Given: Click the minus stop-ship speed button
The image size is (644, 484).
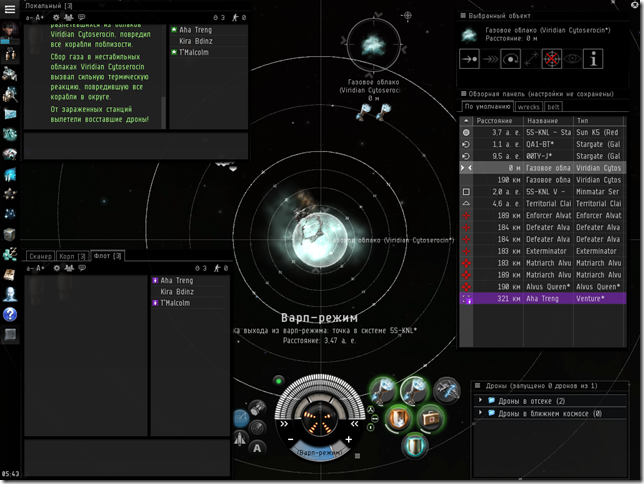Looking at the screenshot, I should tap(290, 440).
